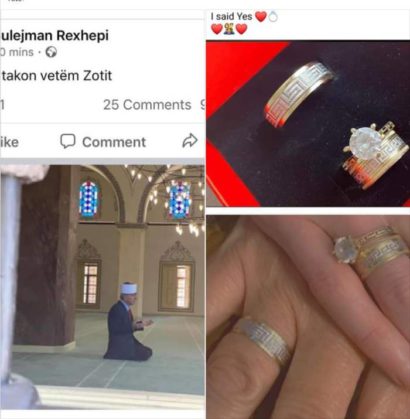Click the speech bubble Comment icon
Viewport: 410px width, 419px height.
(x=68, y=141)
